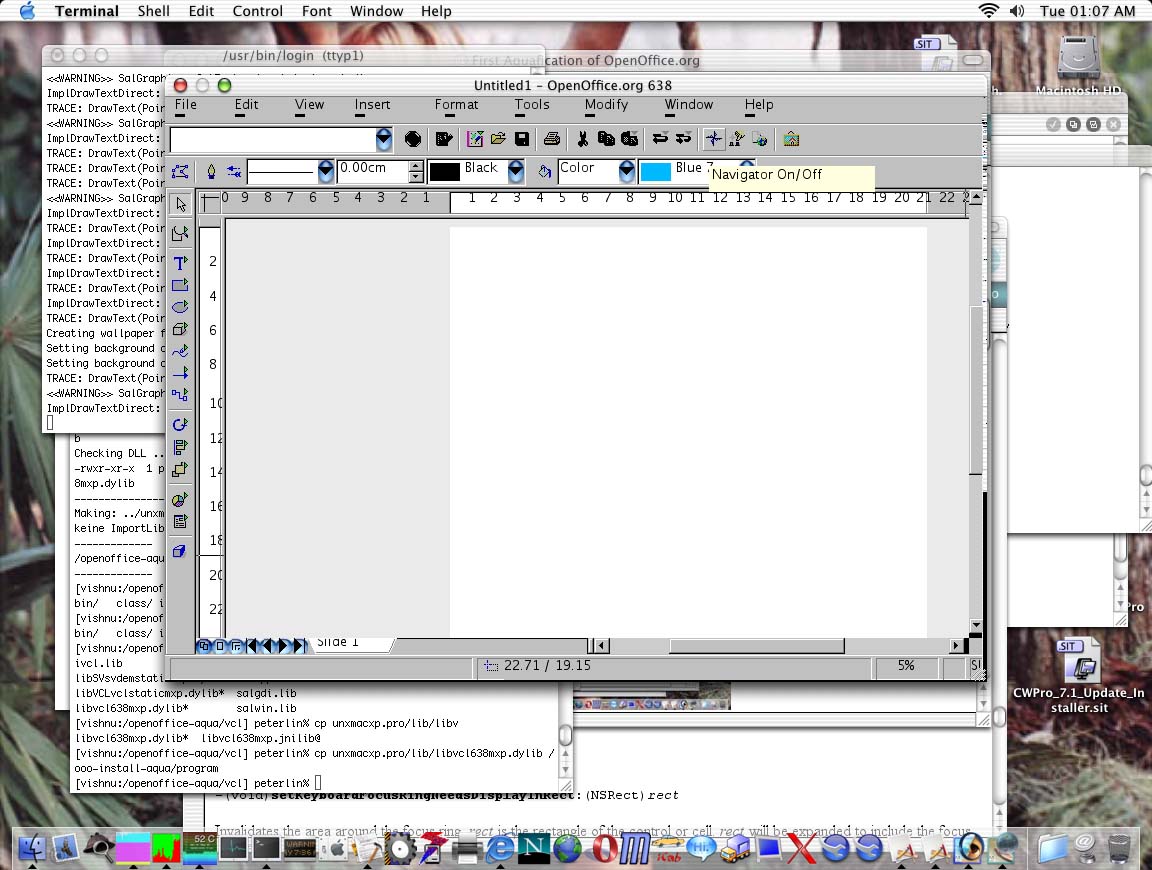Click the 0.00cm line width field
The image size is (1152, 870).
(373, 171)
